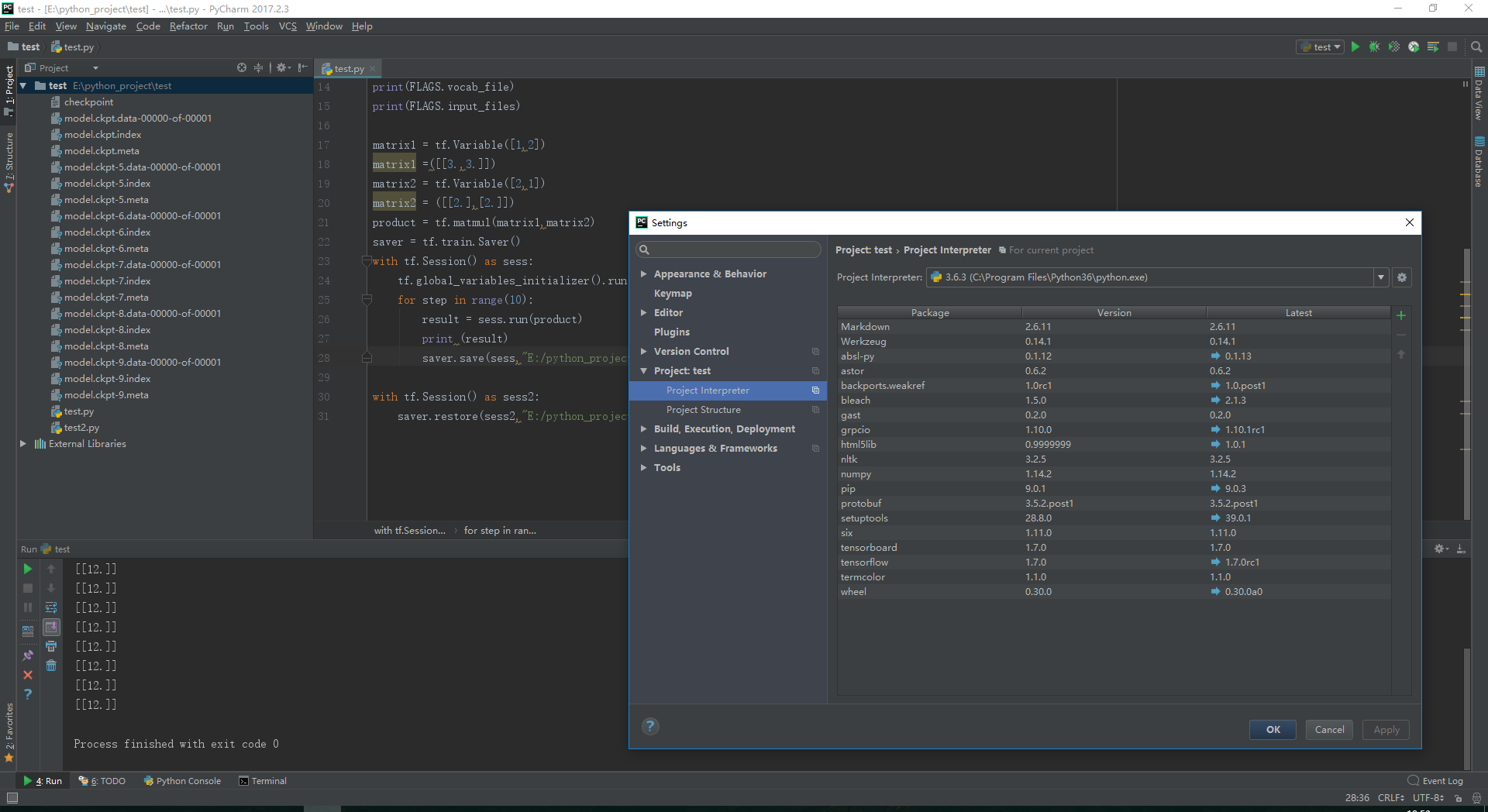This screenshot has height=812, width=1488.
Task: Open interpreter settings gear button
Action: click(x=1402, y=277)
